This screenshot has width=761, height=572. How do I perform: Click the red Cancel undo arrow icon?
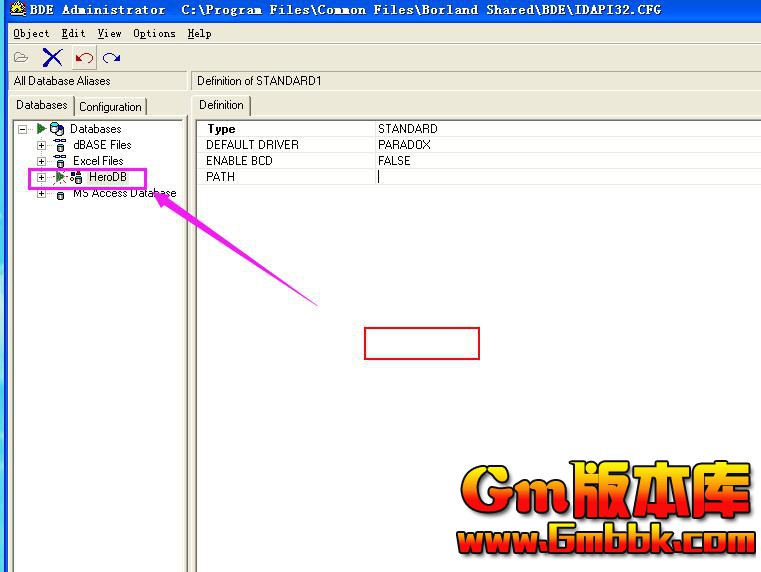click(x=84, y=58)
